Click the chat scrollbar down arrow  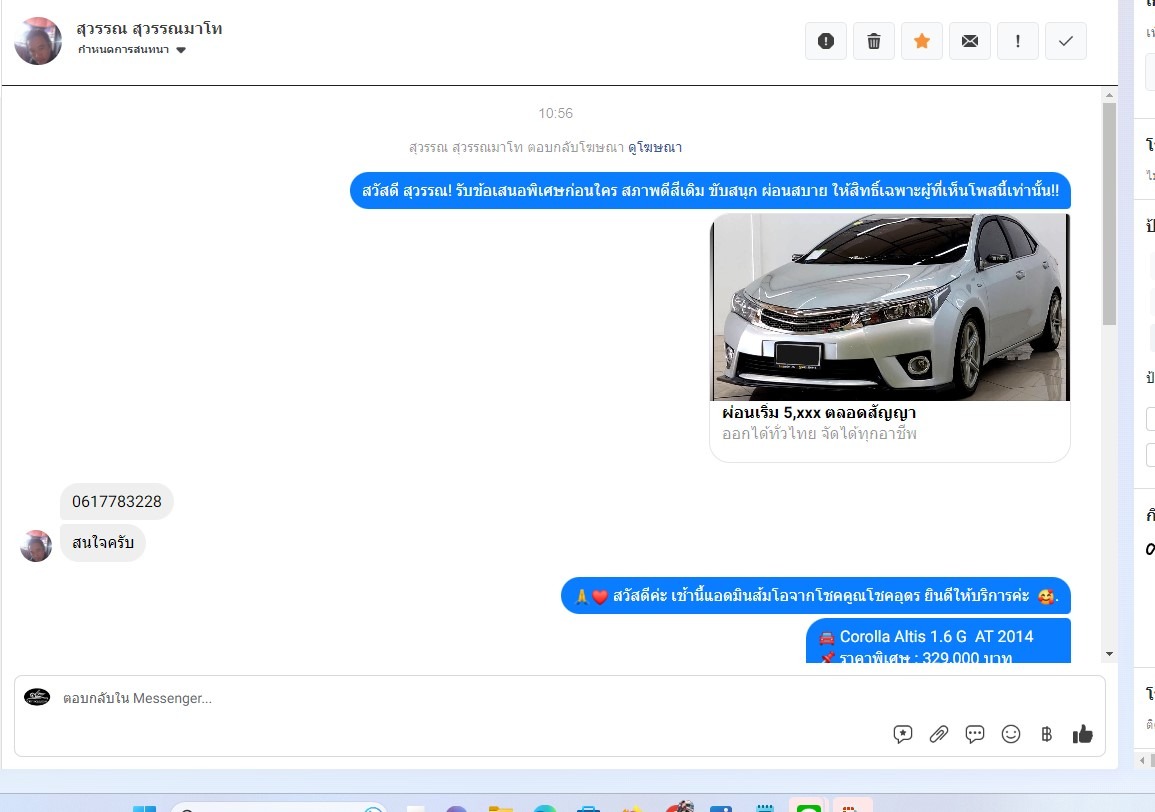tap(1109, 654)
